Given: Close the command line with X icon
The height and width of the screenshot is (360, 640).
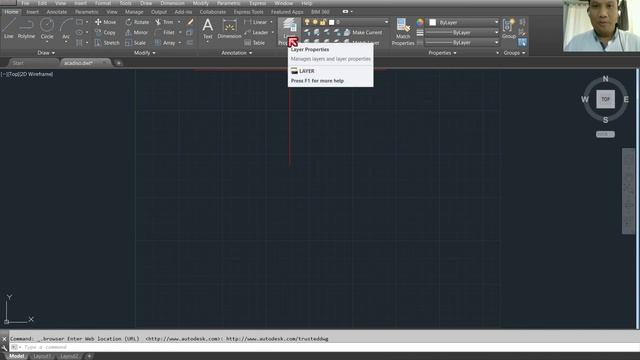Looking at the screenshot, I should 4,339.
